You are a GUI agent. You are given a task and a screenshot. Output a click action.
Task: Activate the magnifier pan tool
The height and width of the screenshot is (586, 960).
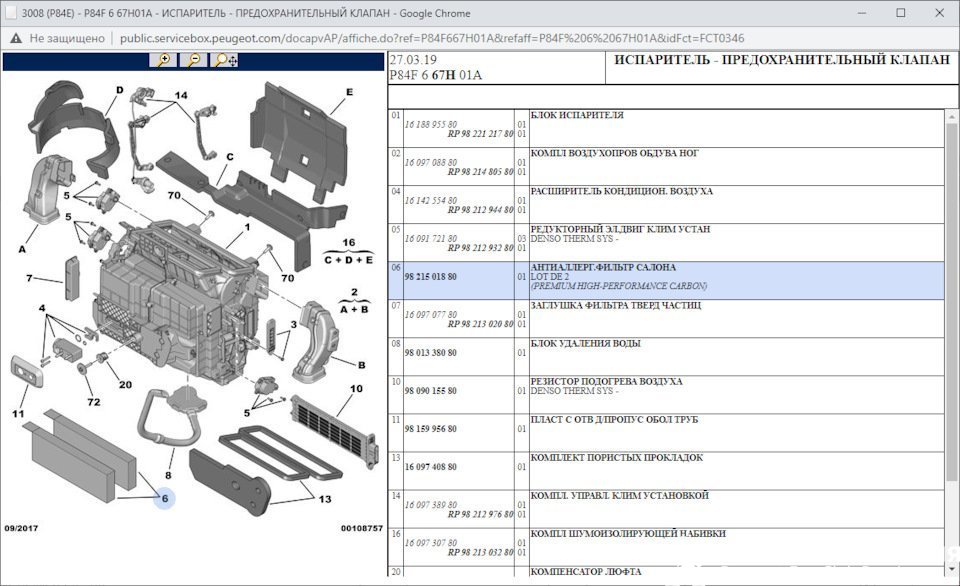pyautogui.click(x=225, y=60)
